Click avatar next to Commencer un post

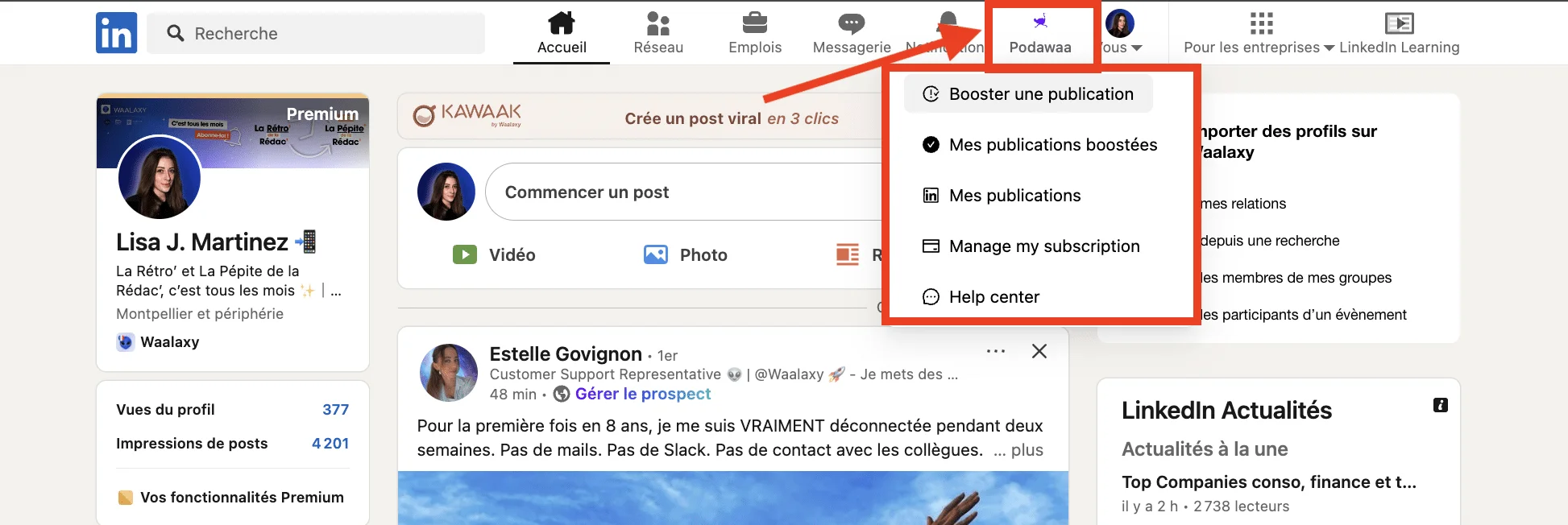click(446, 192)
